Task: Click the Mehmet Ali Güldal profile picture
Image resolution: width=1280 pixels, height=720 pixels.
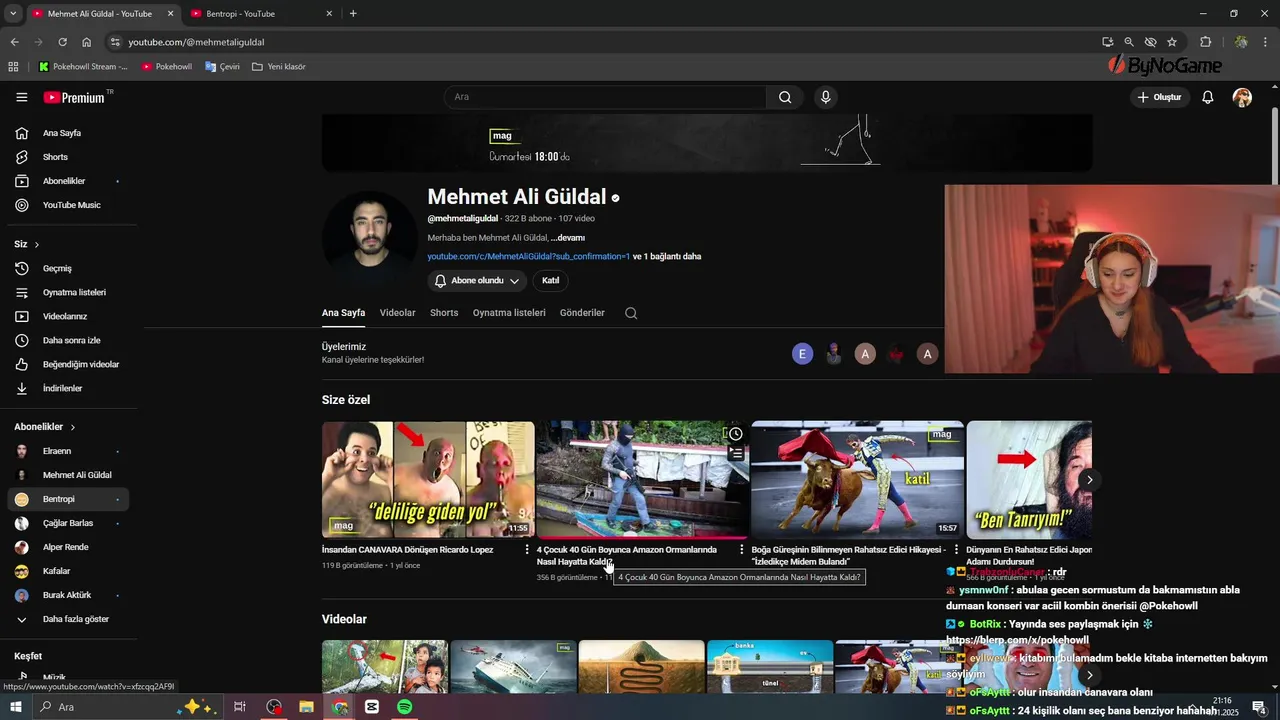Action: 369,240
